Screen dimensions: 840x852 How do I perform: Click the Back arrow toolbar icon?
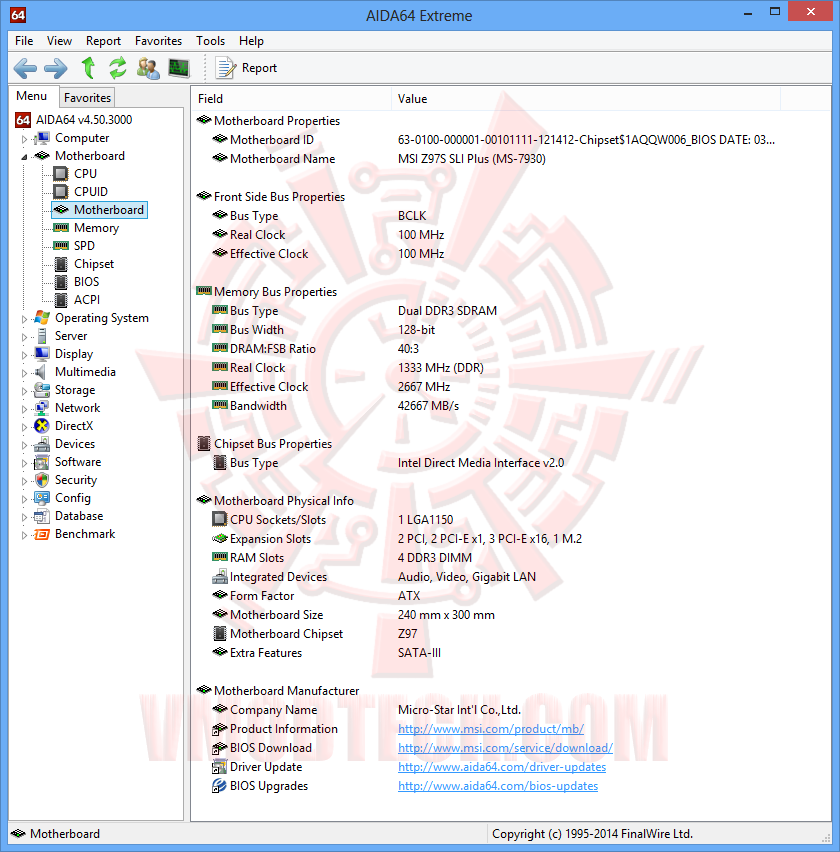[x=25, y=68]
